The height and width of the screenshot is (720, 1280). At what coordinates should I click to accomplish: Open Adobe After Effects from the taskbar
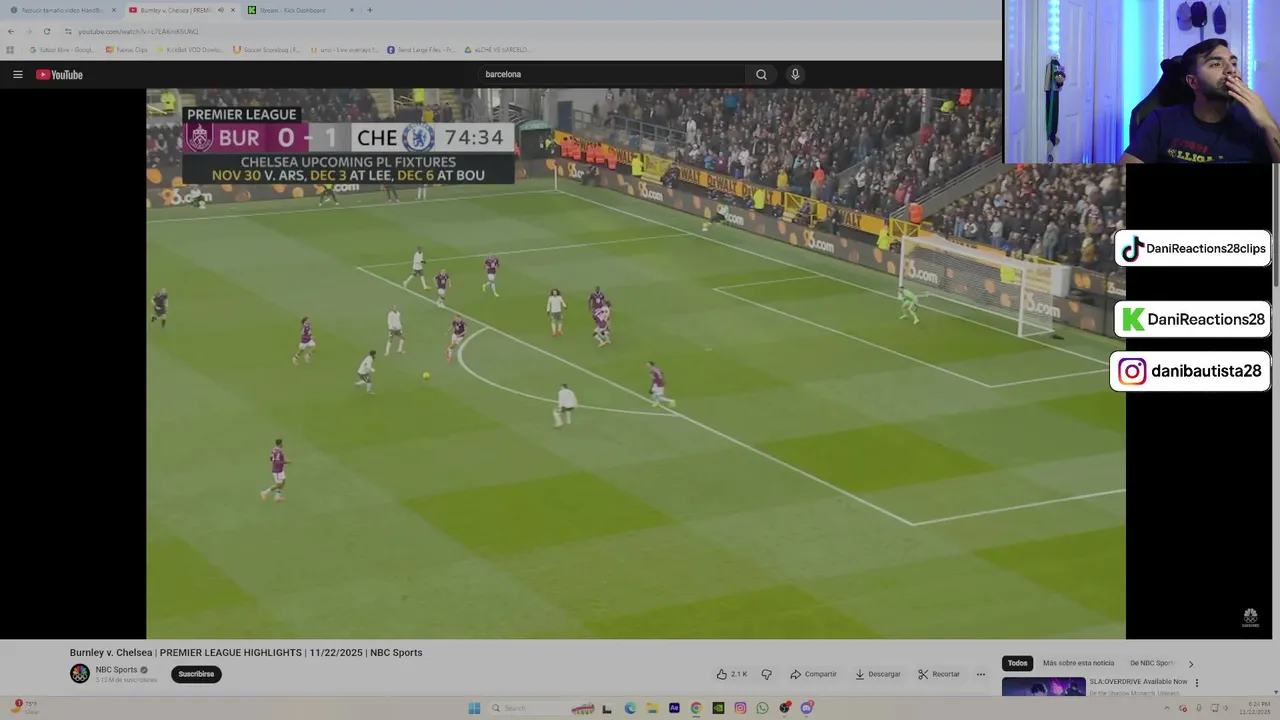pos(674,708)
